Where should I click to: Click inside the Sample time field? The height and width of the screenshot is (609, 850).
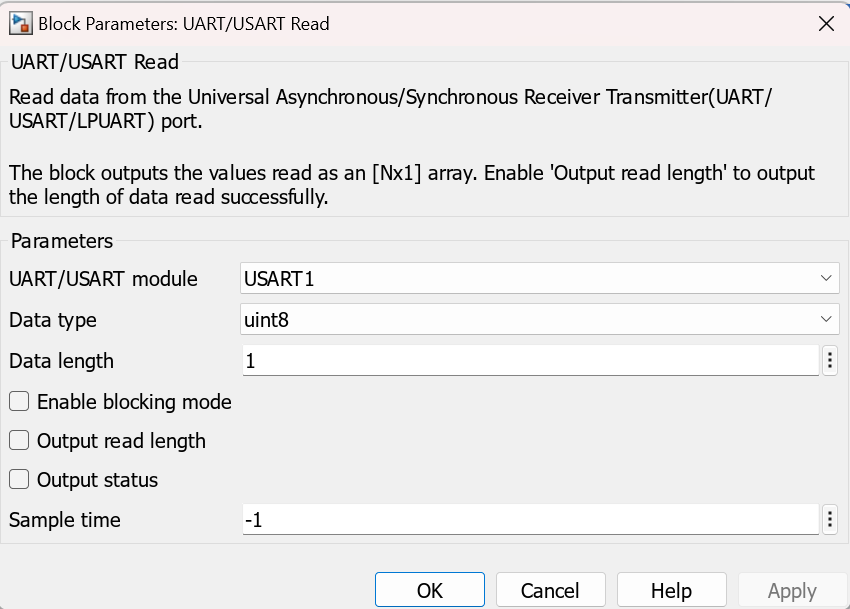click(x=500, y=519)
